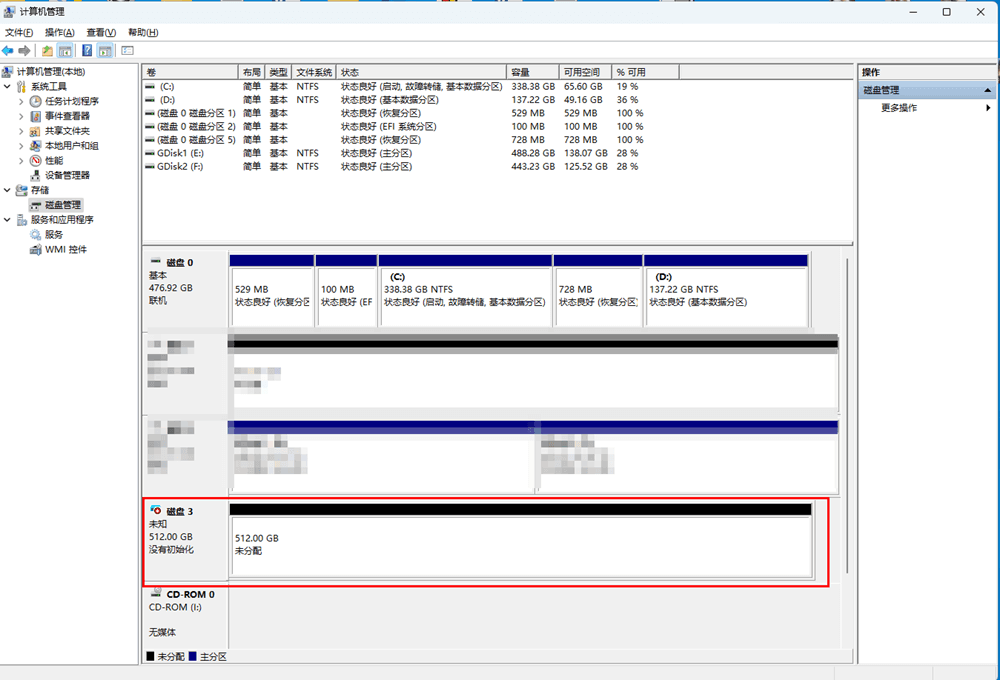Viewport: 1000px width, 680px height.
Task: Select 设备管理器 in the left tree
Action: [67, 175]
